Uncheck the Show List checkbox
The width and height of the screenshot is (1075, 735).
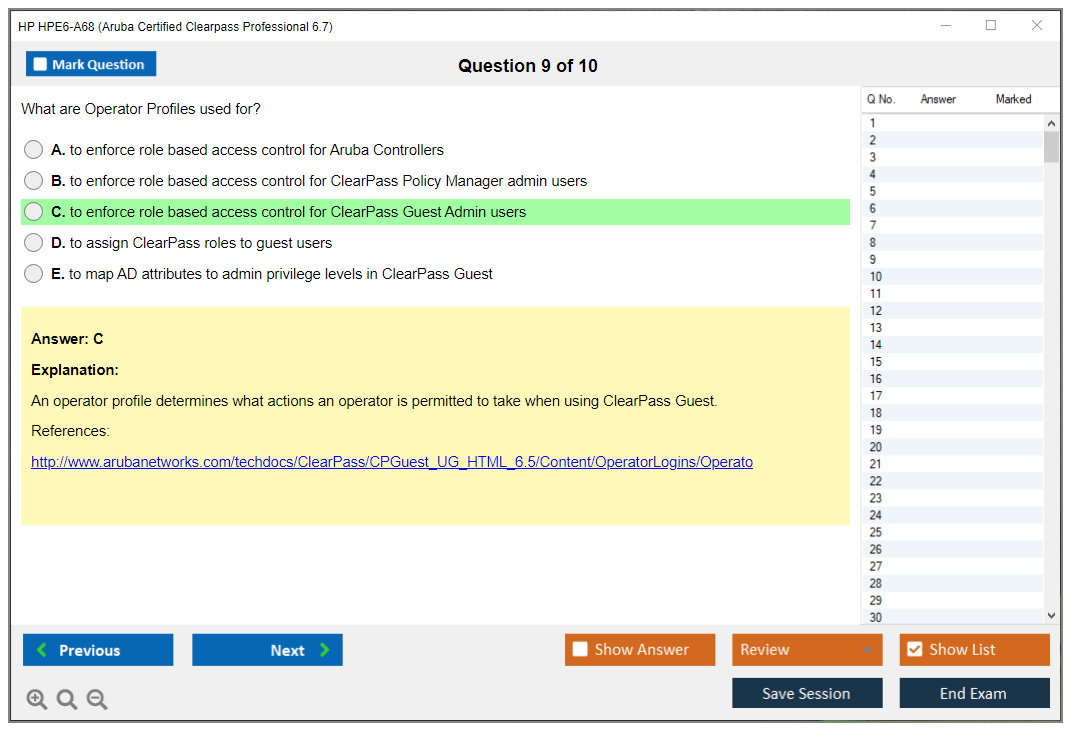click(914, 650)
